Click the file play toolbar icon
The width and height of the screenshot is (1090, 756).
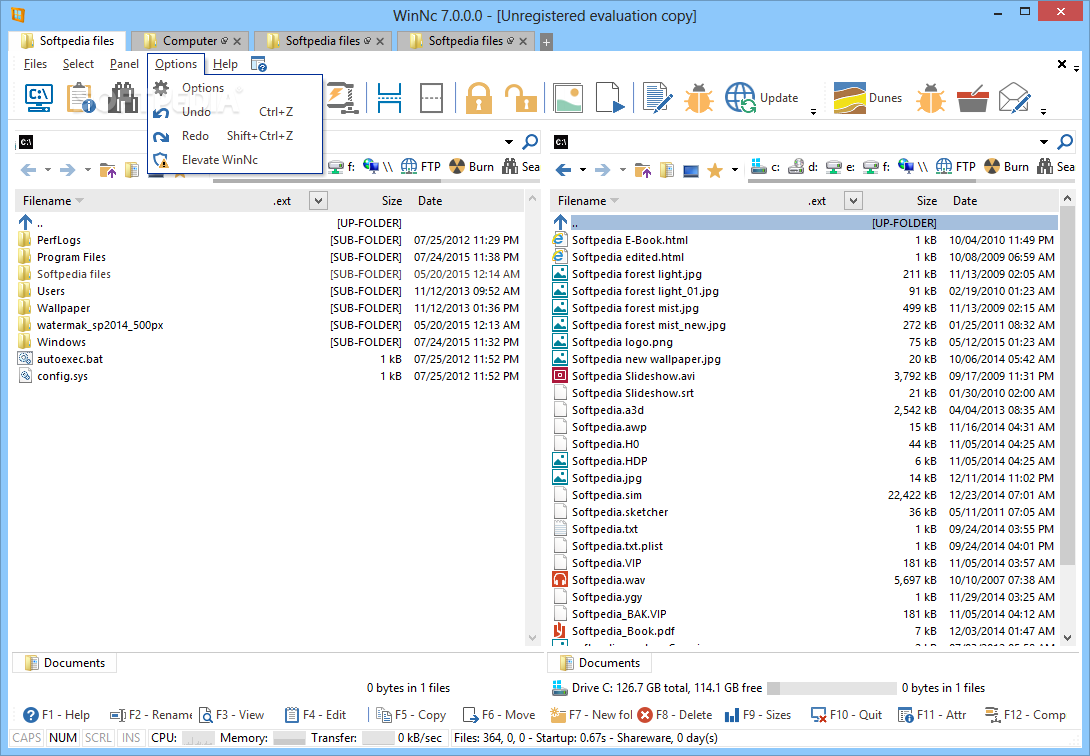coord(610,98)
